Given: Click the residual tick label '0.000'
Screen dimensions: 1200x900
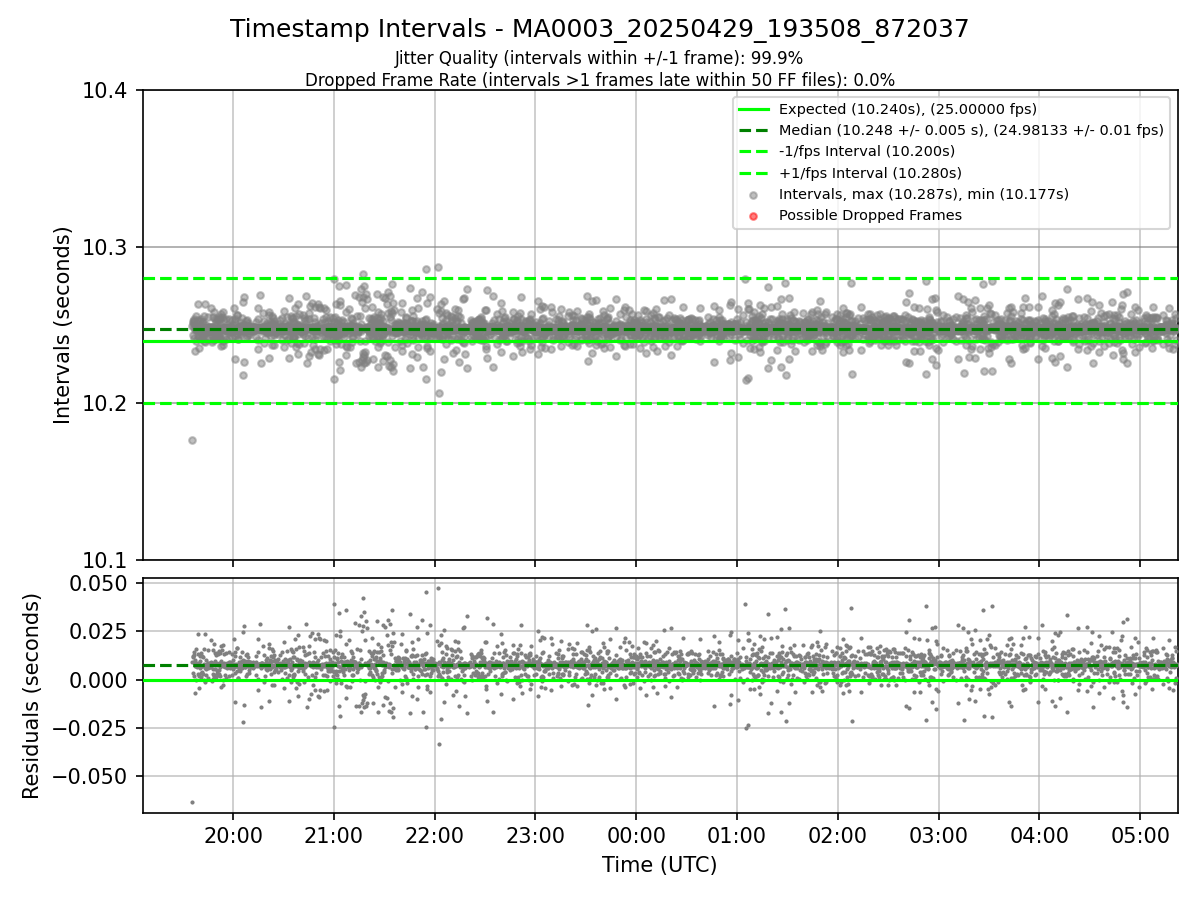Looking at the screenshot, I should coord(99,680).
